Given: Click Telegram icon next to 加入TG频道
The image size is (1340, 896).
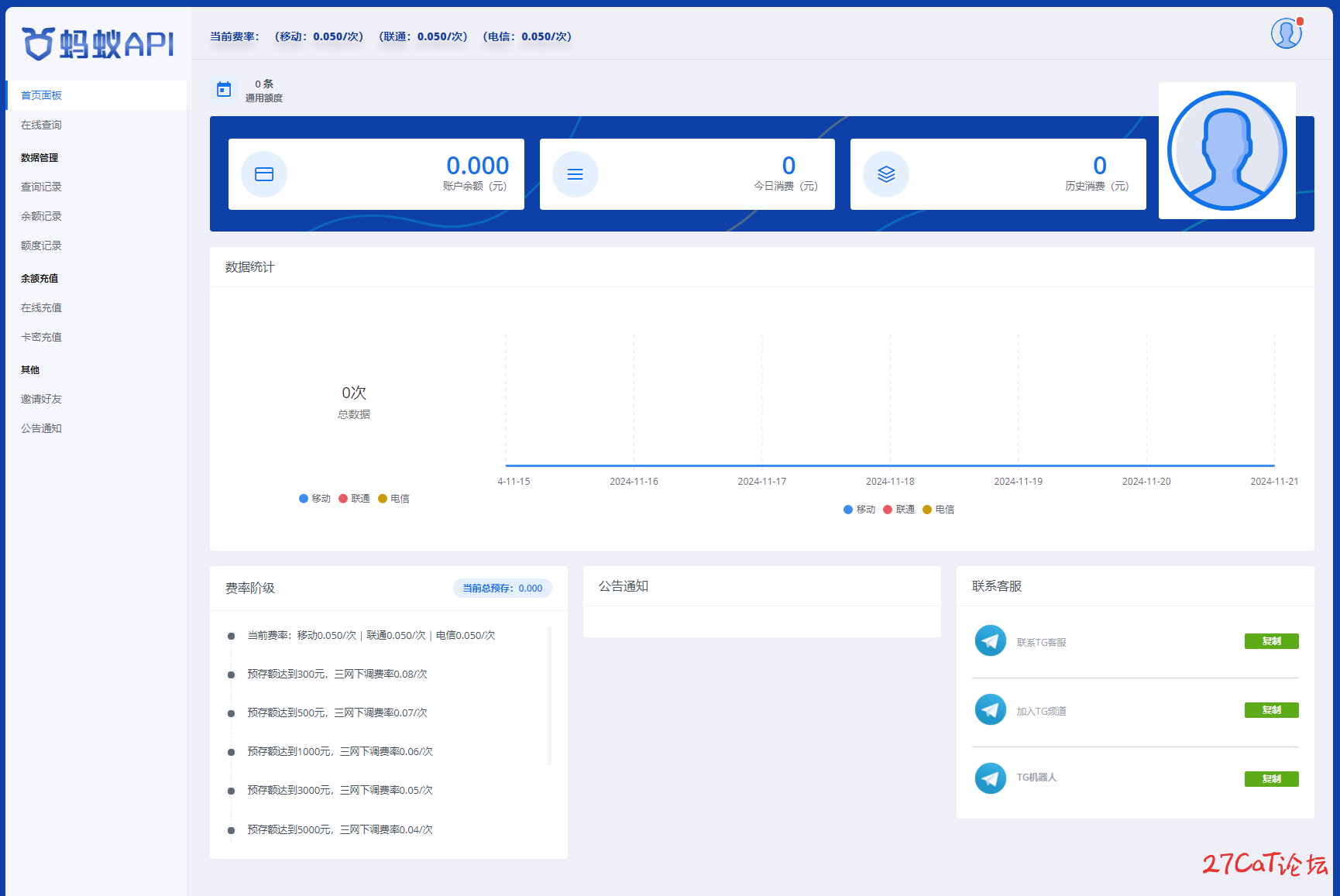Looking at the screenshot, I should (x=990, y=710).
